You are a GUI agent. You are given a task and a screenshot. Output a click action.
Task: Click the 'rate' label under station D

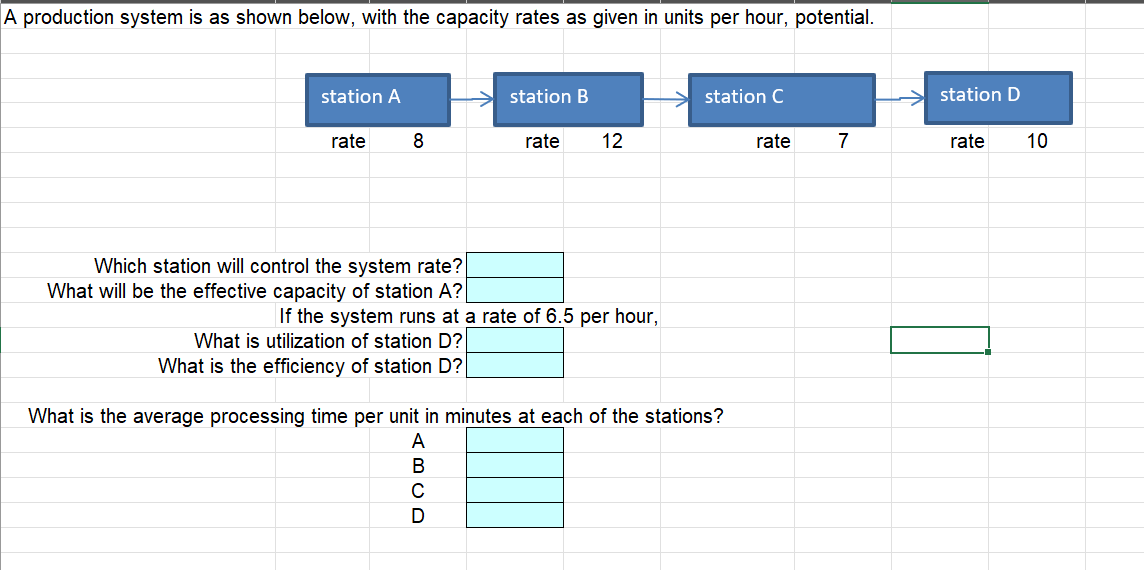(967, 141)
